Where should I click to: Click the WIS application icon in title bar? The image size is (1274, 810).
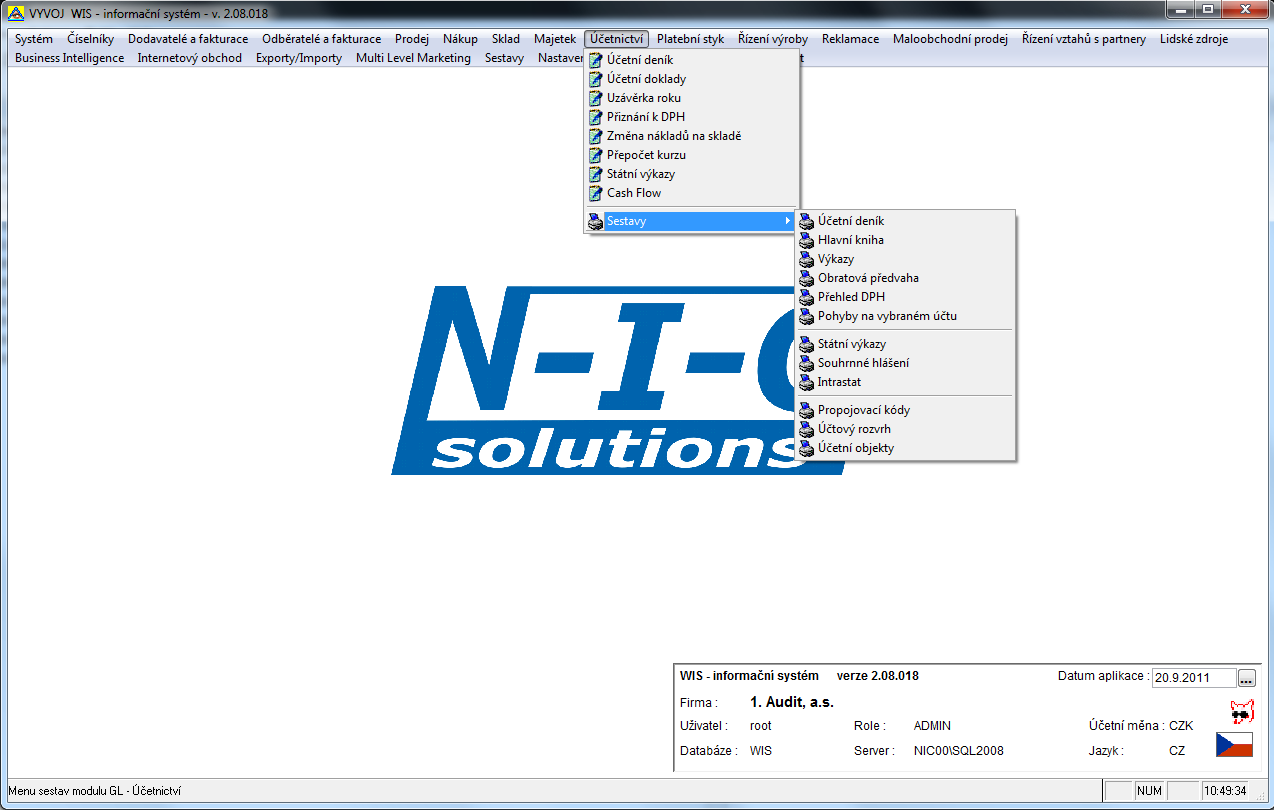click(x=16, y=15)
